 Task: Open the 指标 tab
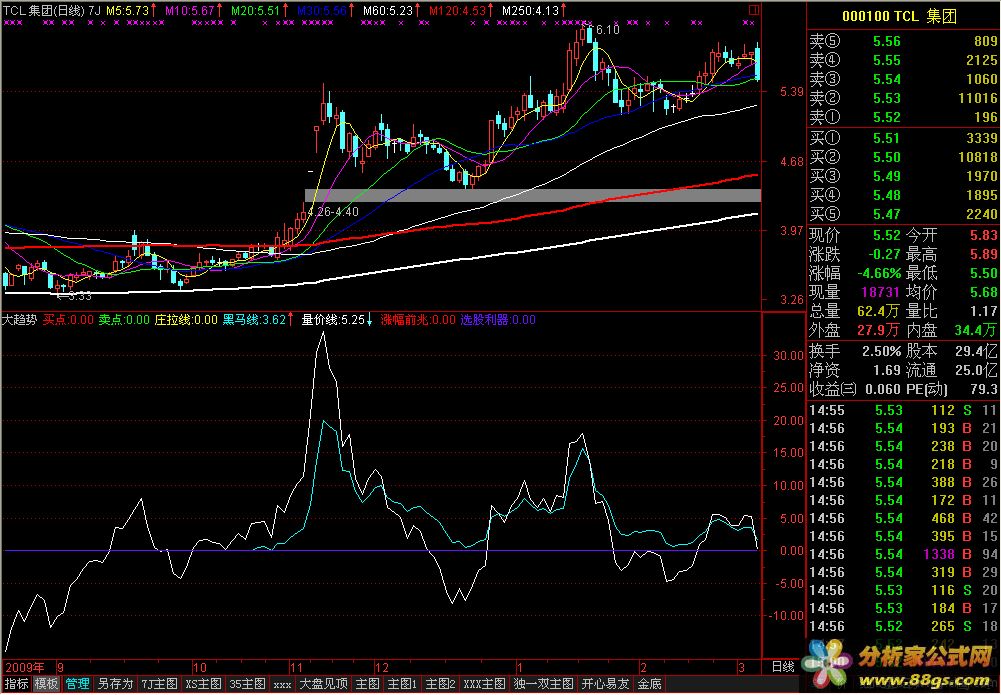pyautogui.click(x=16, y=684)
